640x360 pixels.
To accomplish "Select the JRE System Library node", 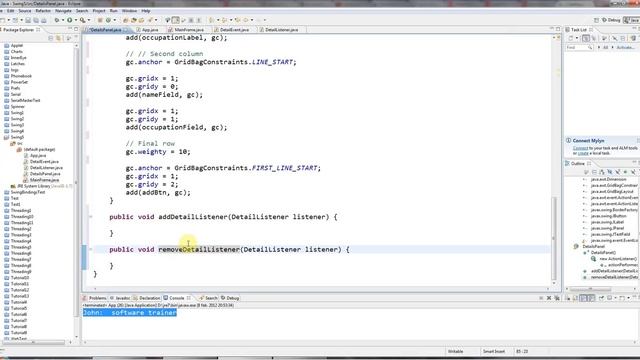I will (x=42, y=186).
